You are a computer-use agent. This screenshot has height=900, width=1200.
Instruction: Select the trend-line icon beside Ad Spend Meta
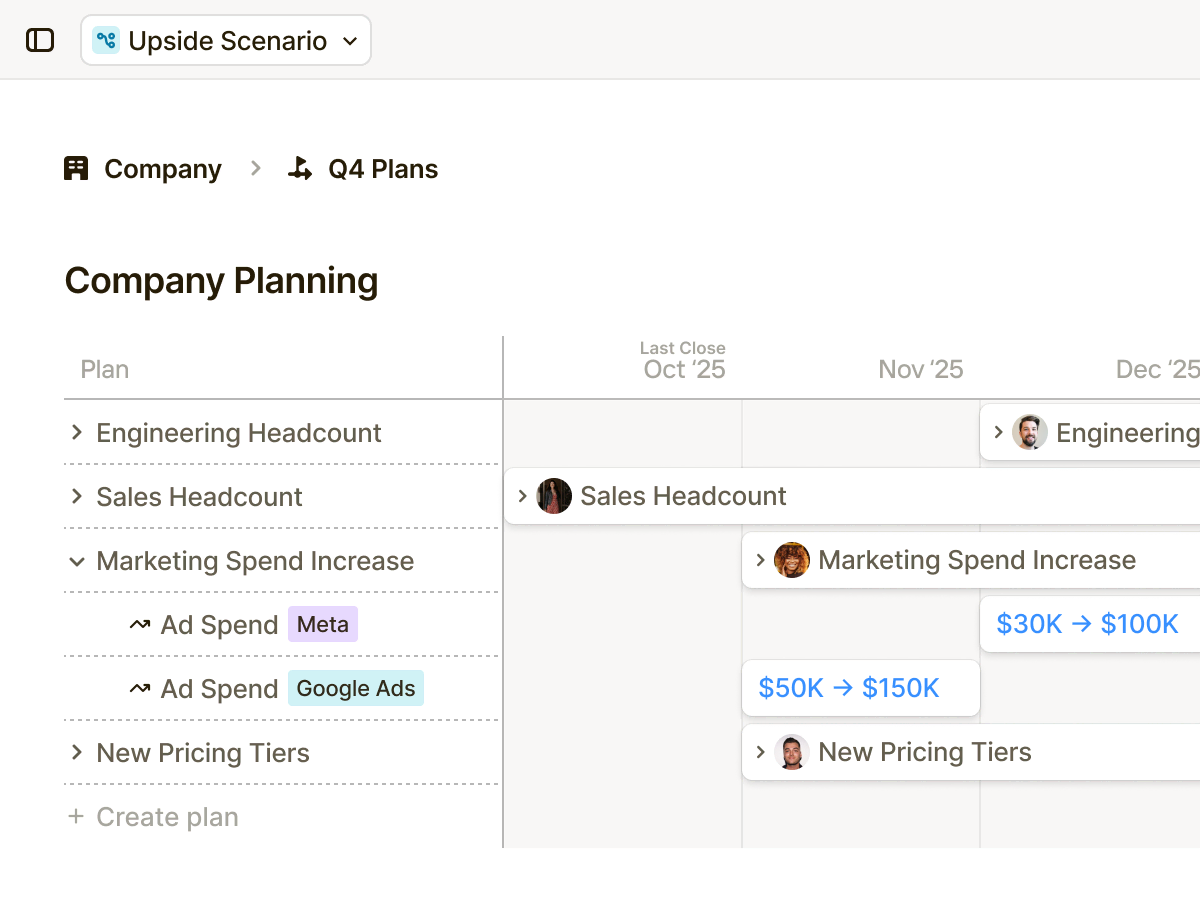click(x=138, y=624)
